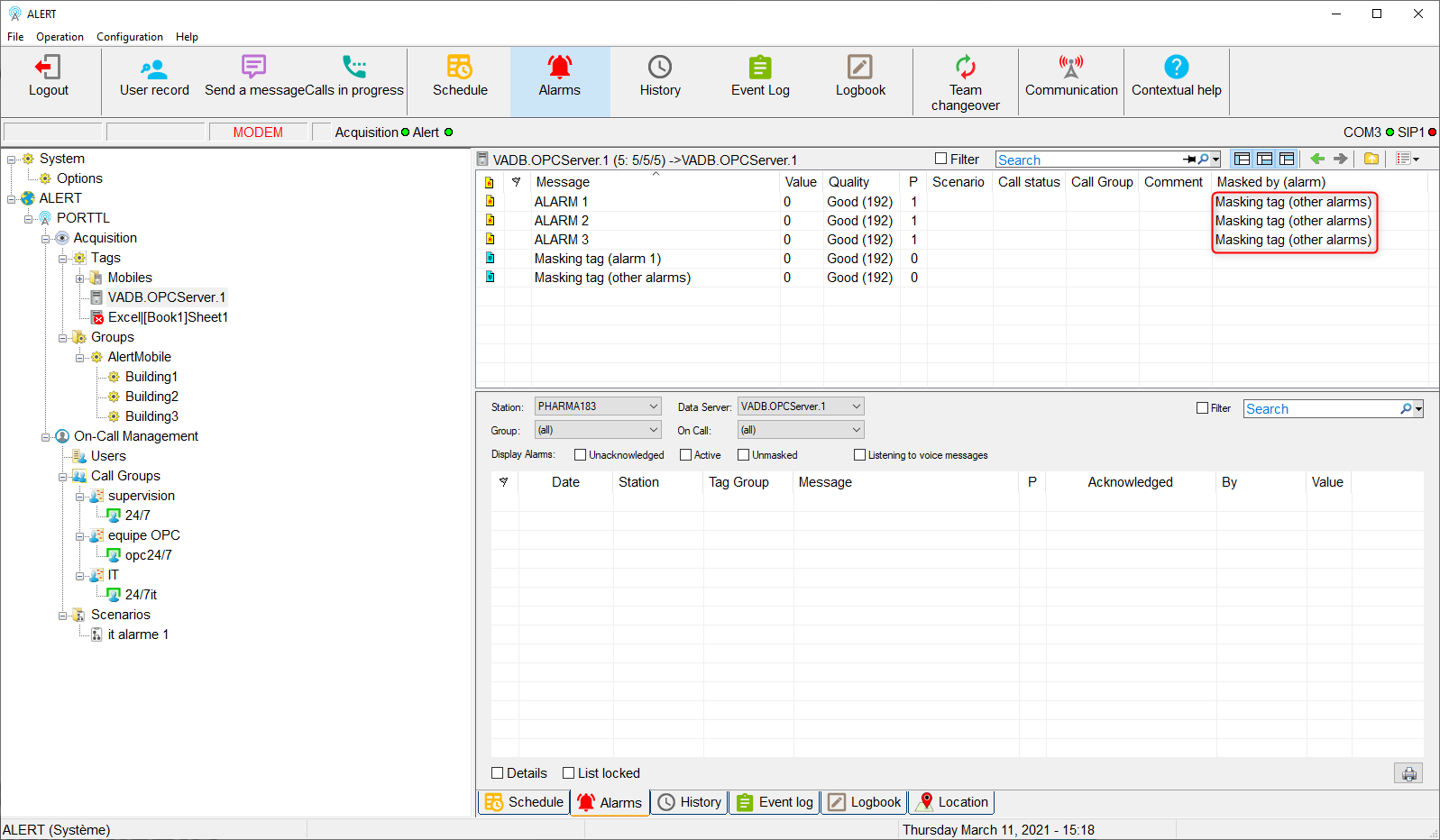Open the Station dropdown showing PHARMA183
The image size is (1440, 840).
pos(598,406)
